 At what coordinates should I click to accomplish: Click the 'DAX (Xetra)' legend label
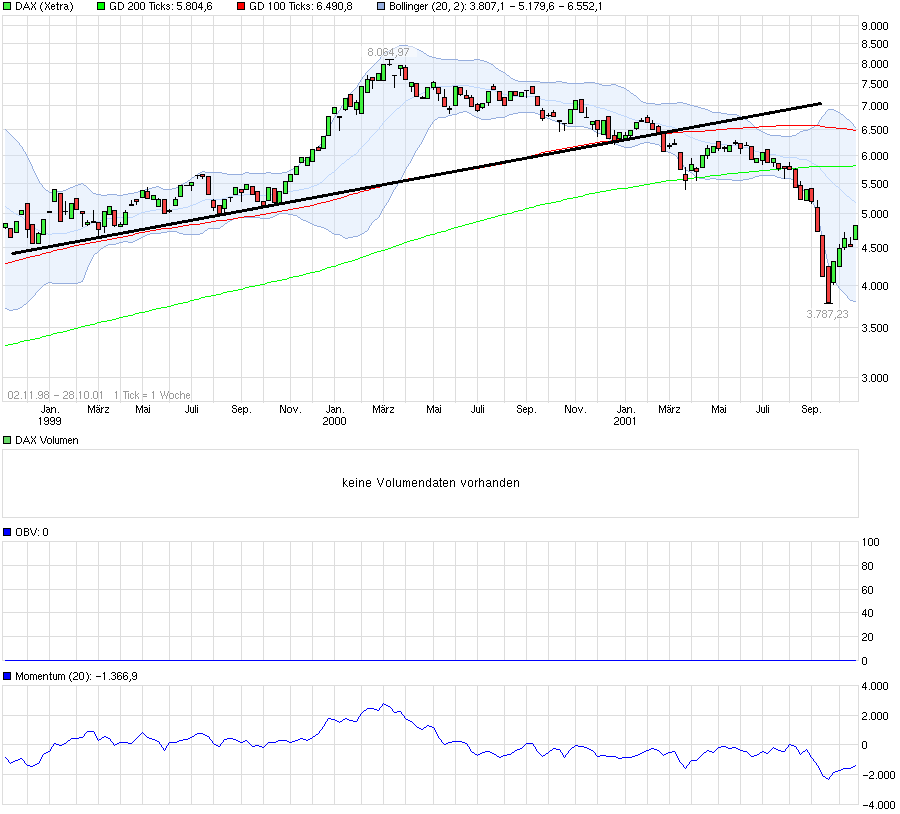coord(44,7)
